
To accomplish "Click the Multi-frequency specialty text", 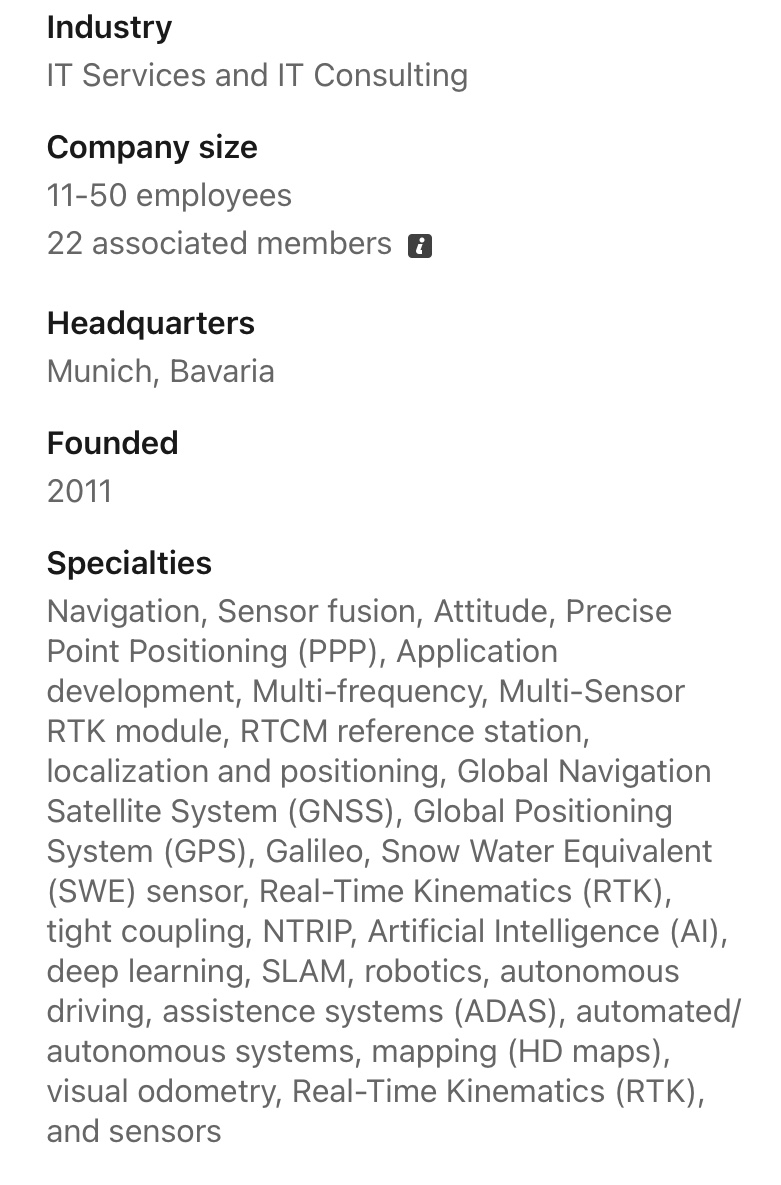I will point(367,691).
